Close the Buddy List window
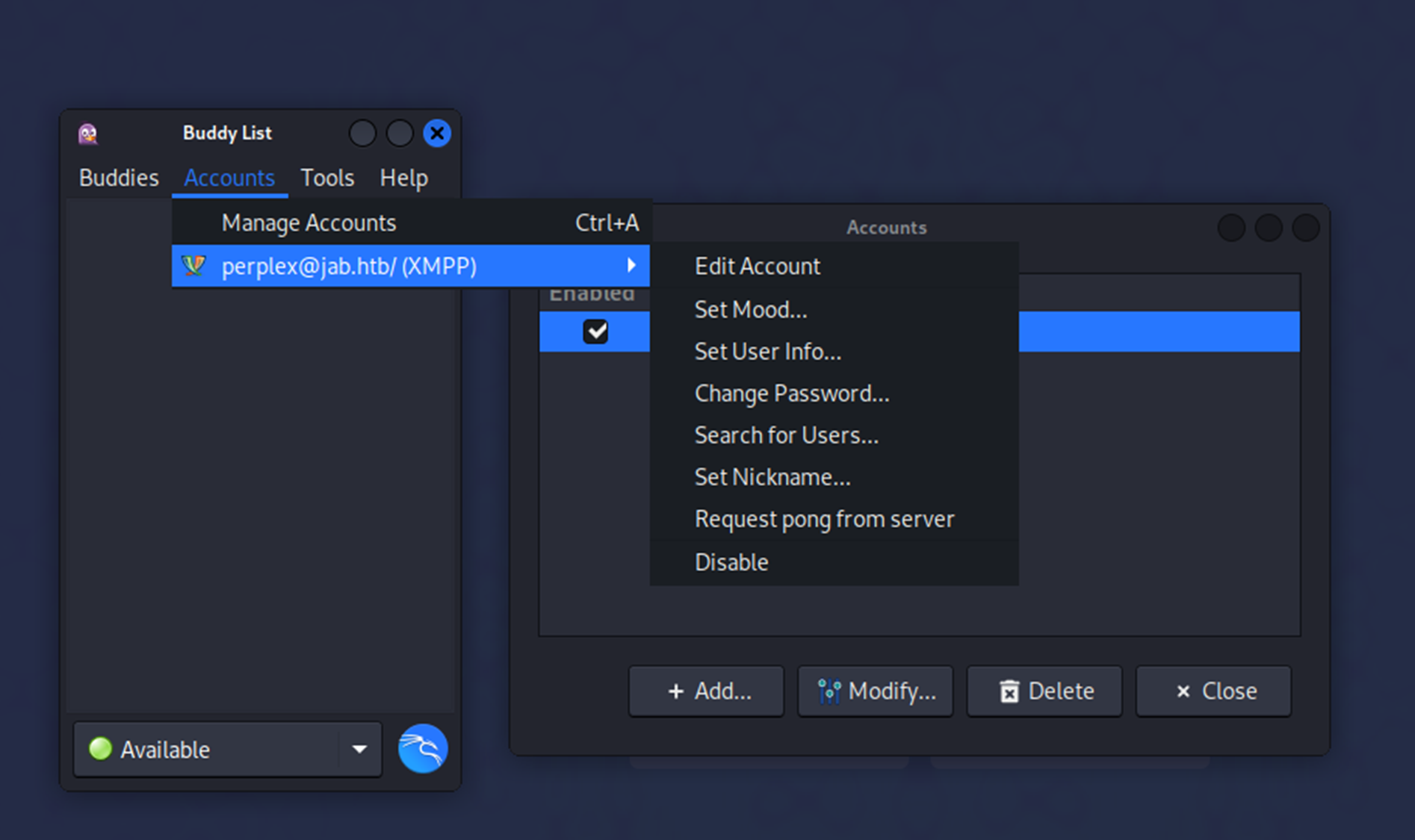The height and width of the screenshot is (840, 1415). (x=437, y=134)
